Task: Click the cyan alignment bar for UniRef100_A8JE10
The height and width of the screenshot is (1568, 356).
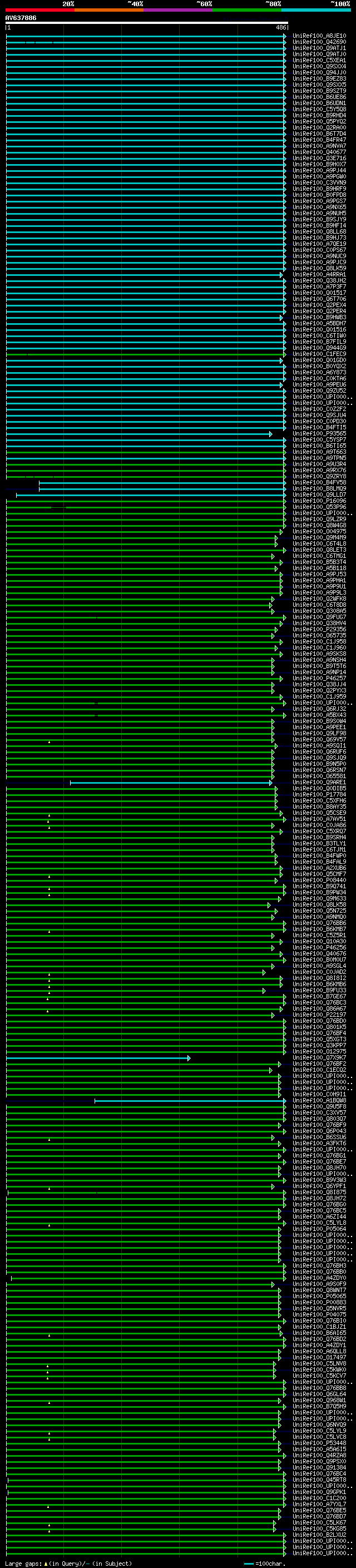Action: 145,36
